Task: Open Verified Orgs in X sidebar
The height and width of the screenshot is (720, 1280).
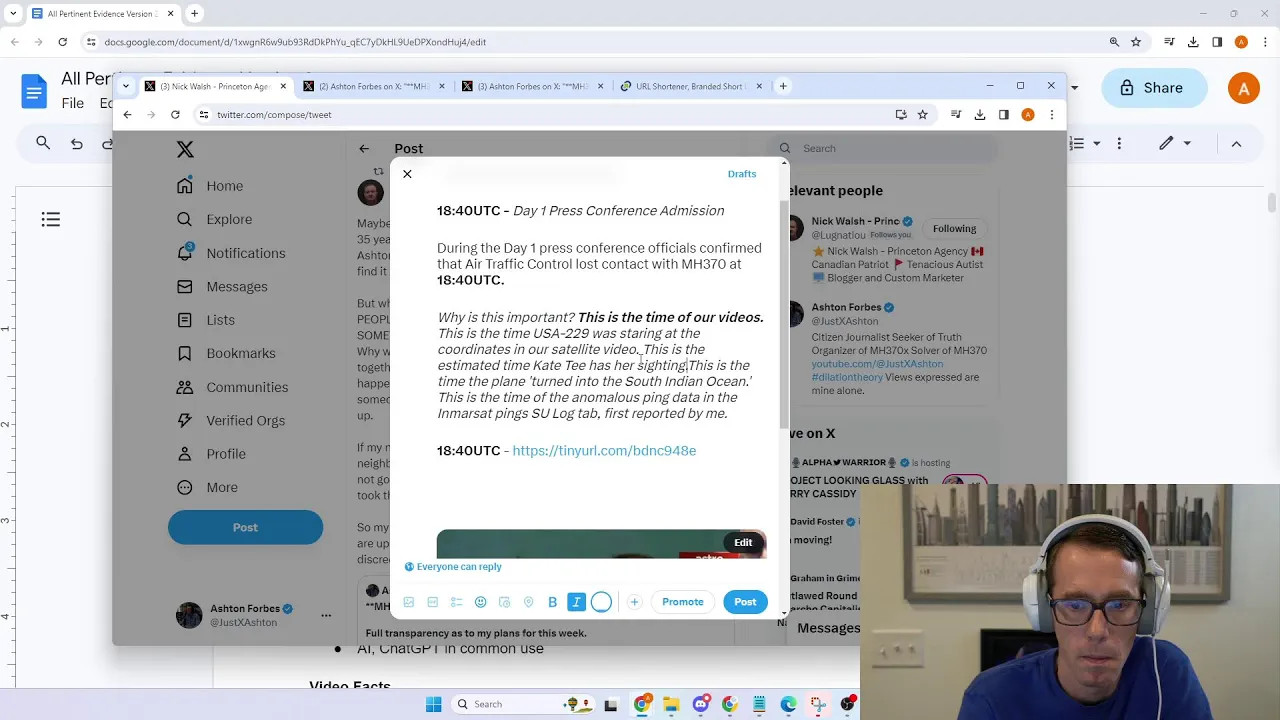Action: click(231, 421)
